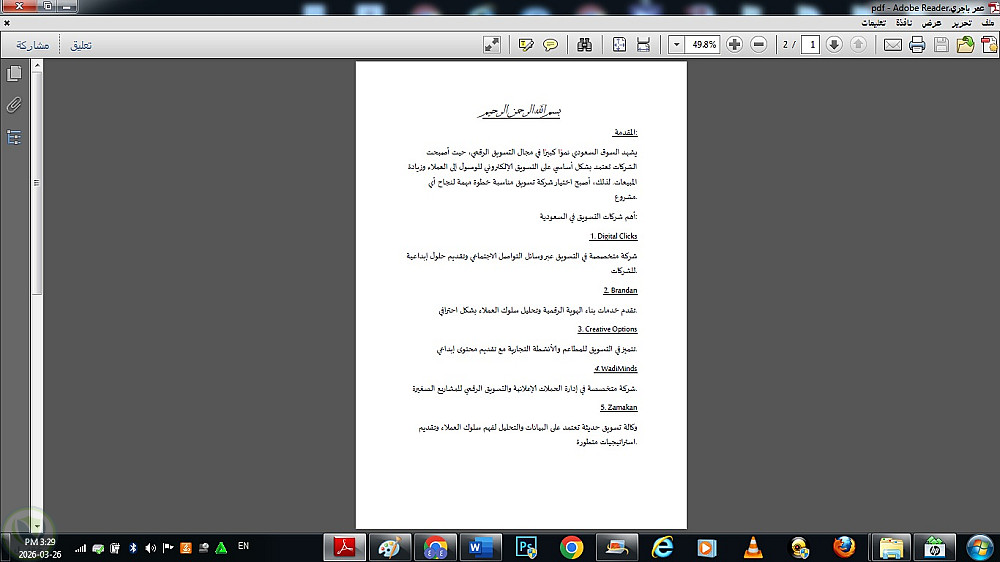The width and height of the screenshot is (1000, 562).
Task: Click the vertical scrollbar up arrow
Action: point(37,65)
